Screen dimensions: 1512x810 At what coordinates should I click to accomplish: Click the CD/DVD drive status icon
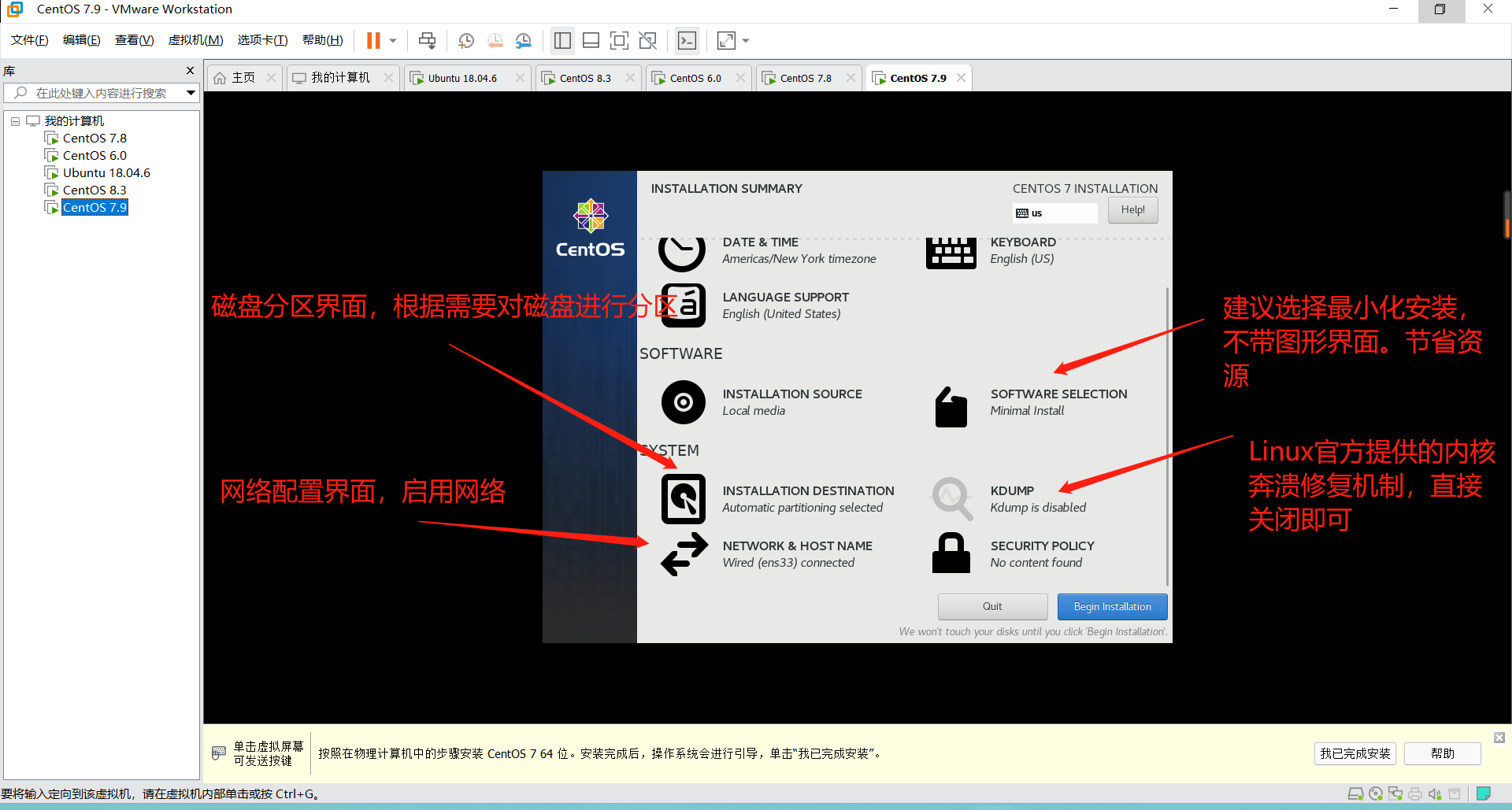click(x=1376, y=793)
